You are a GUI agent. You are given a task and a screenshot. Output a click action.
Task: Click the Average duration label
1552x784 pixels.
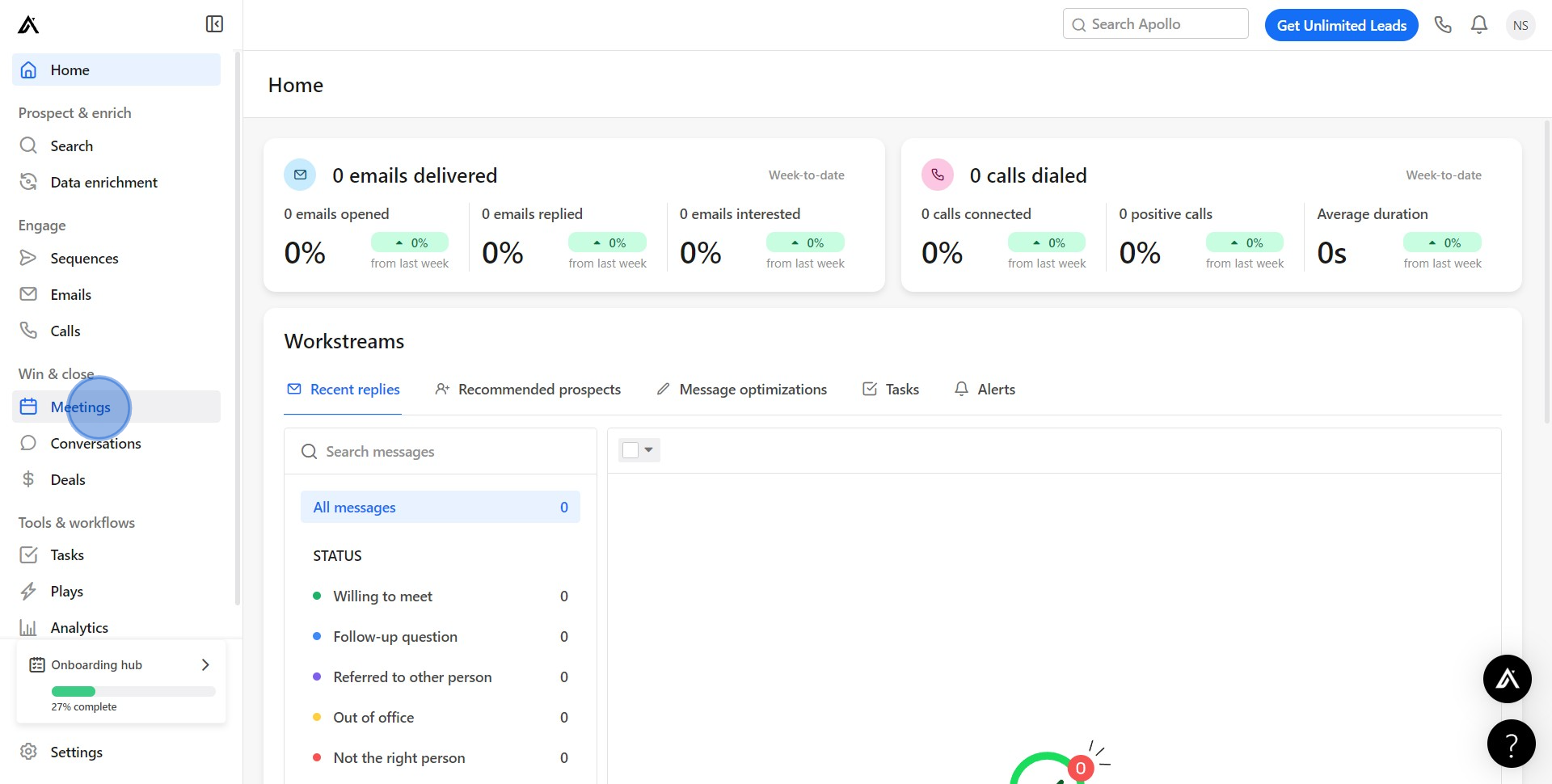pyautogui.click(x=1372, y=213)
